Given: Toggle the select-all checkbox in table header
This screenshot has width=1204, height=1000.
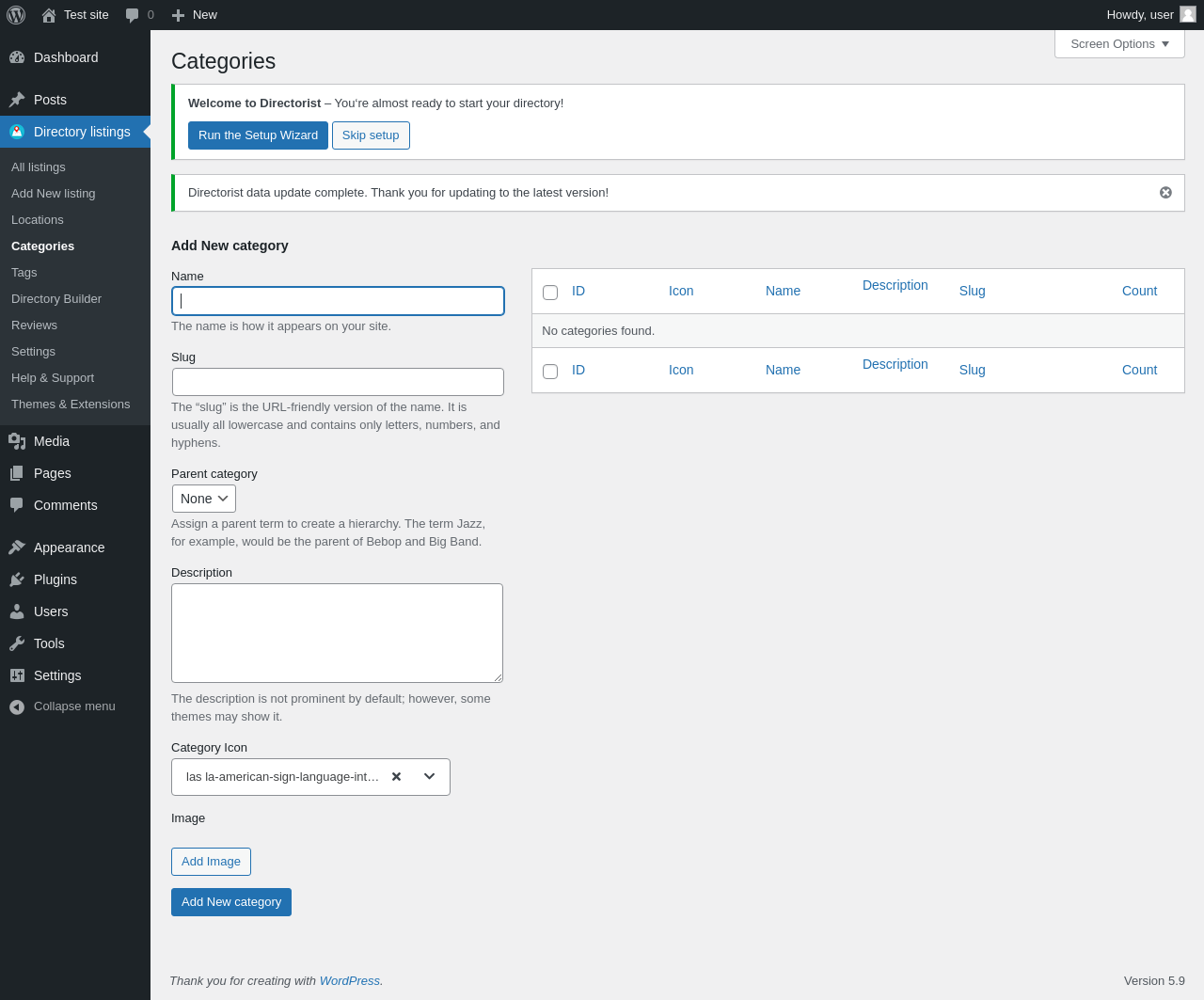Looking at the screenshot, I should coord(550,293).
